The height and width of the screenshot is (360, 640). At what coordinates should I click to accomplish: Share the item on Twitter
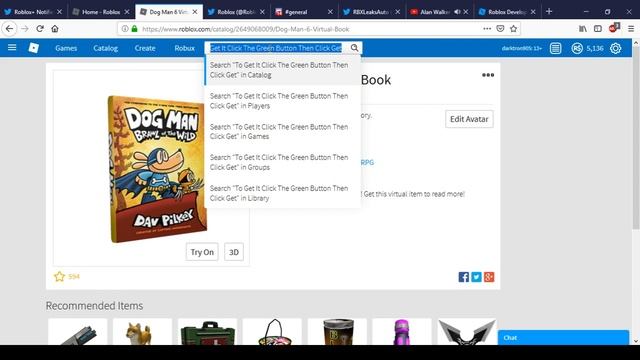476,277
